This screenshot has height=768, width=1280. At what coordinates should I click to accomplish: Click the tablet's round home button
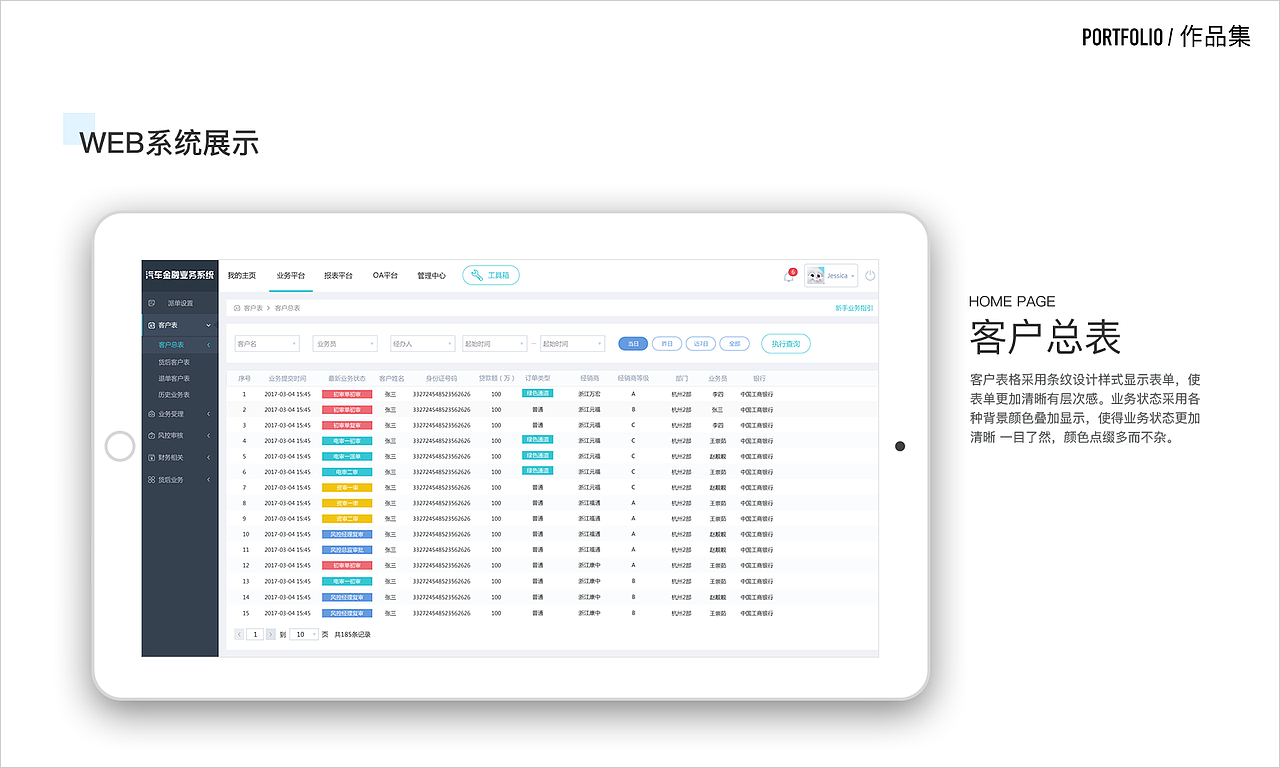(120, 446)
